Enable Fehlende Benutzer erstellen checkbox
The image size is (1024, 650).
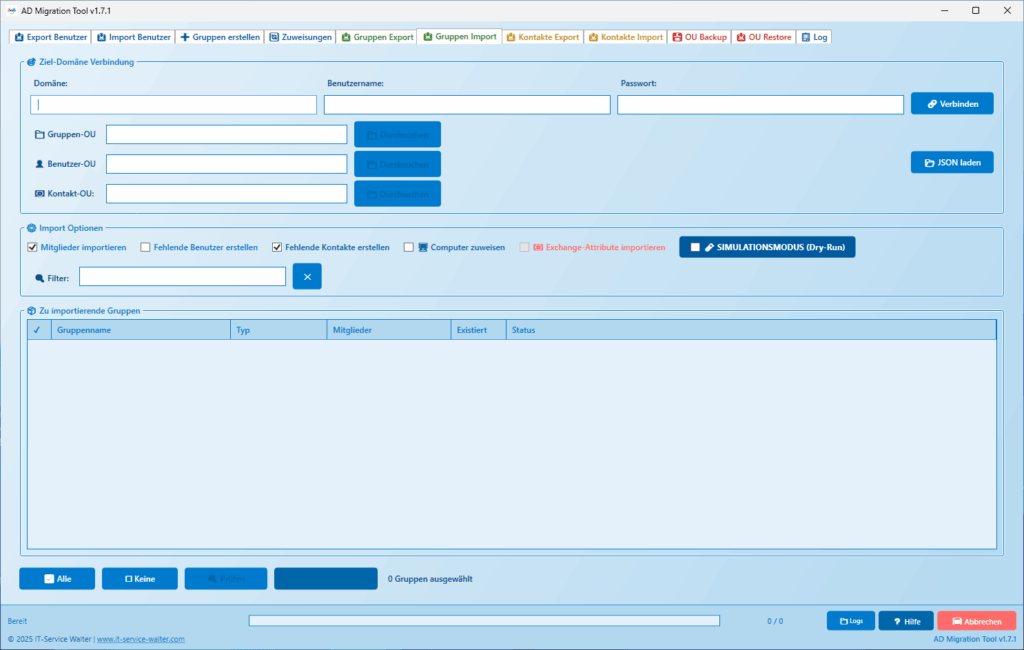click(146, 247)
